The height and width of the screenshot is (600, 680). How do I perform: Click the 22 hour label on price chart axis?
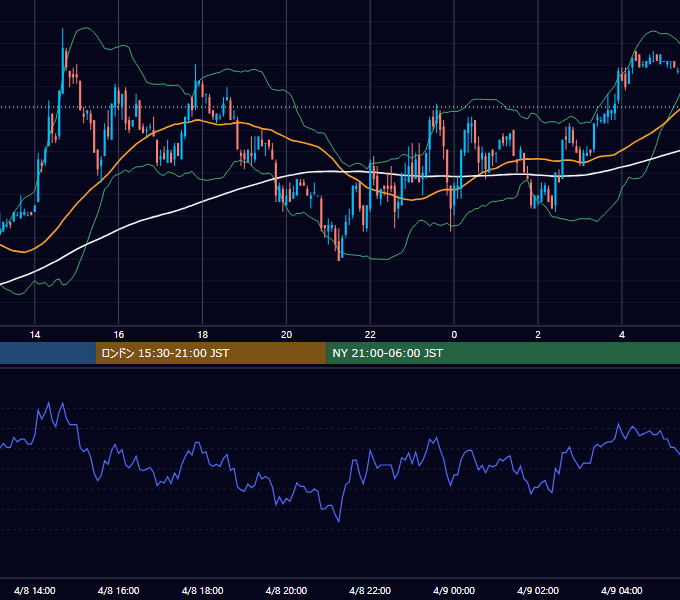click(x=370, y=335)
